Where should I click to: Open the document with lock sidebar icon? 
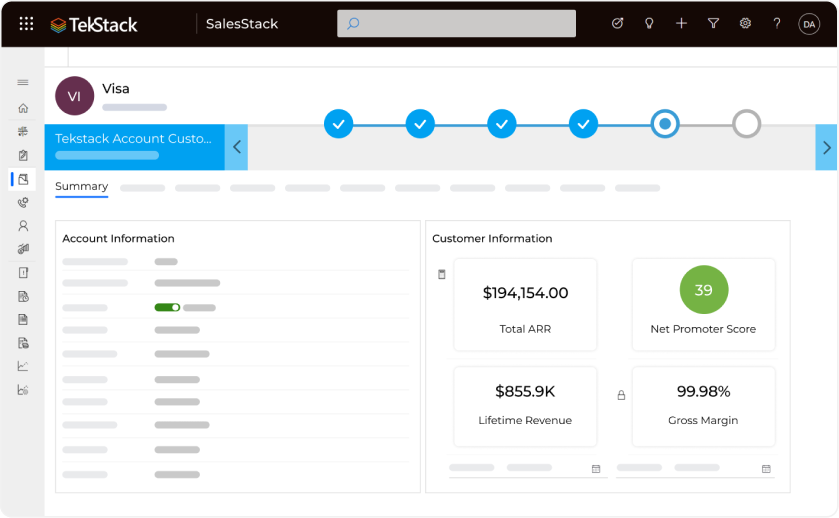point(23,343)
